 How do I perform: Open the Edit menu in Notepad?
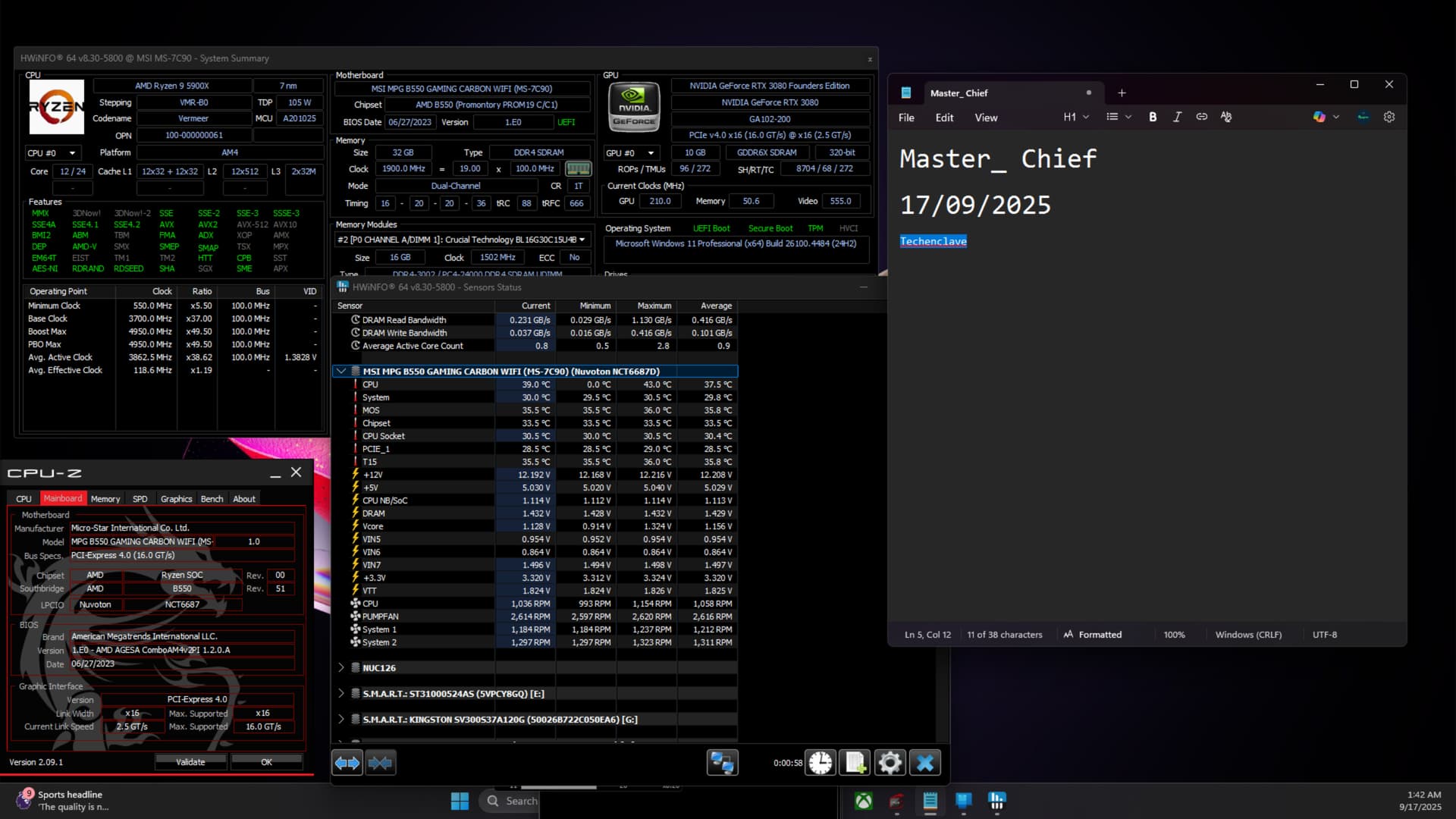(x=944, y=118)
